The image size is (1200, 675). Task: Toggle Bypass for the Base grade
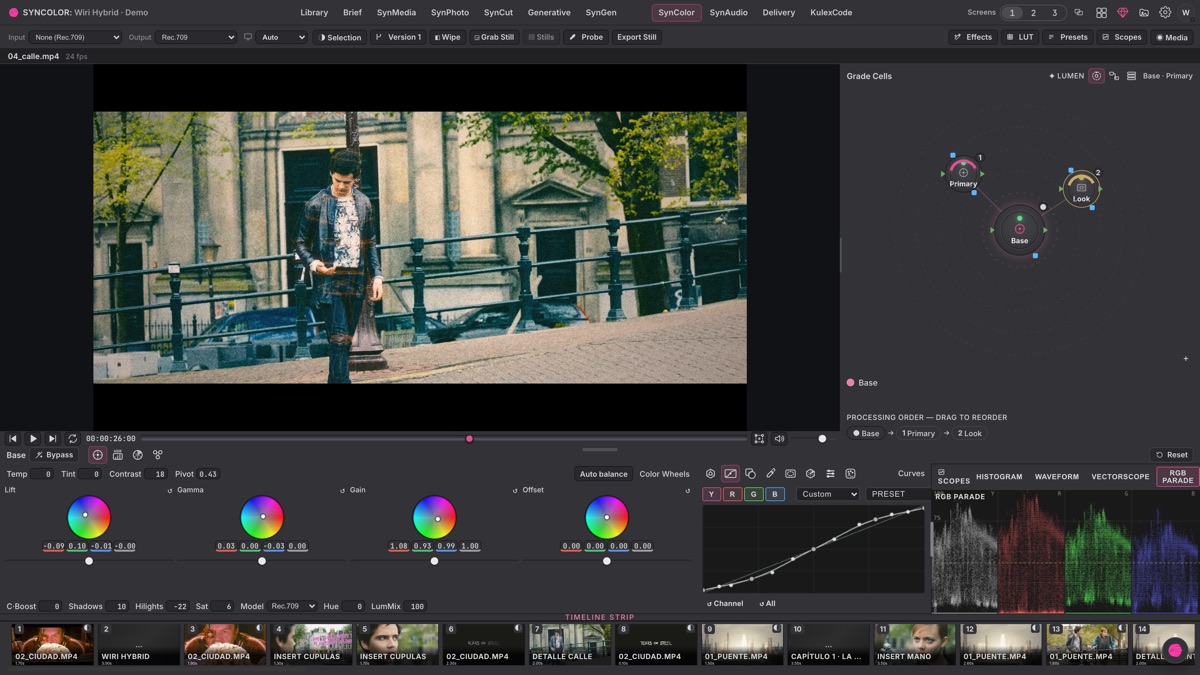(54, 455)
